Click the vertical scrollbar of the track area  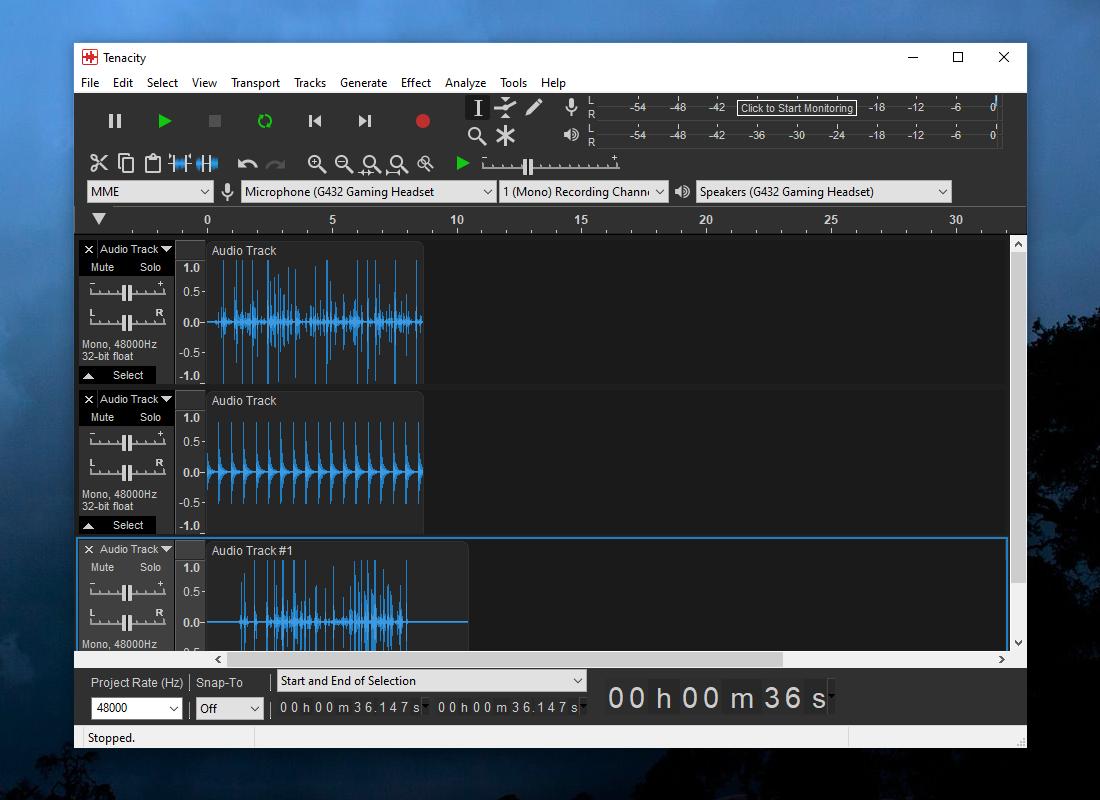pyautogui.click(x=1018, y=417)
